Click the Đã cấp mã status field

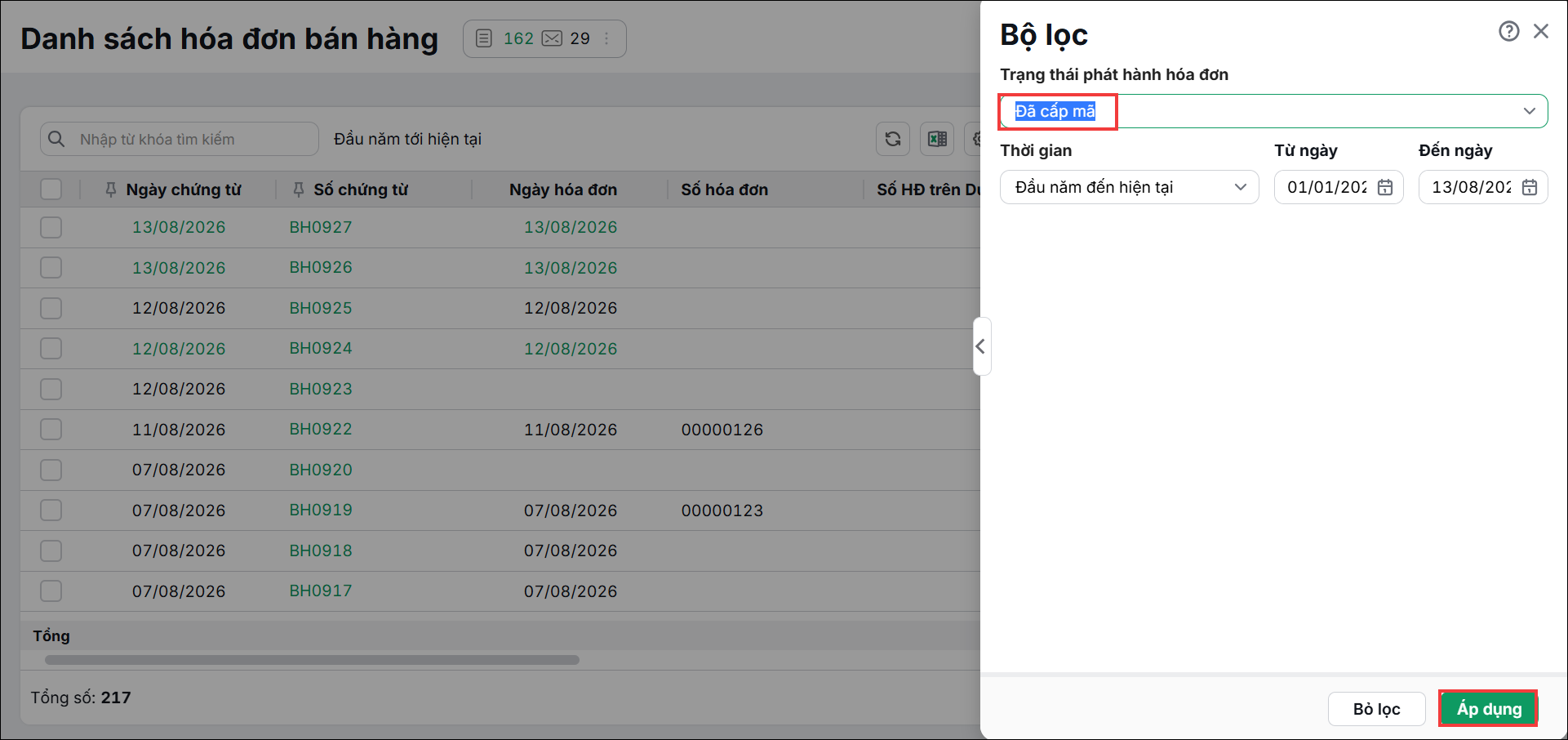click(1273, 111)
